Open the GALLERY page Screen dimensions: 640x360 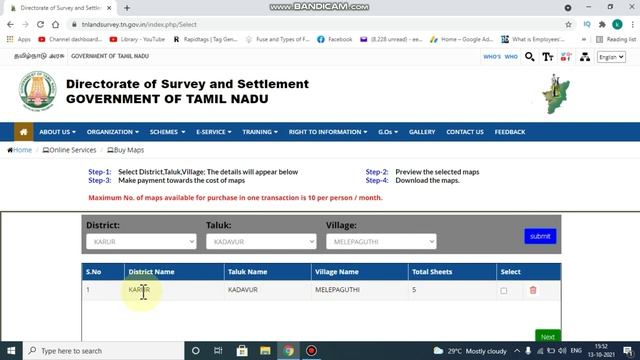coord(422,132)
